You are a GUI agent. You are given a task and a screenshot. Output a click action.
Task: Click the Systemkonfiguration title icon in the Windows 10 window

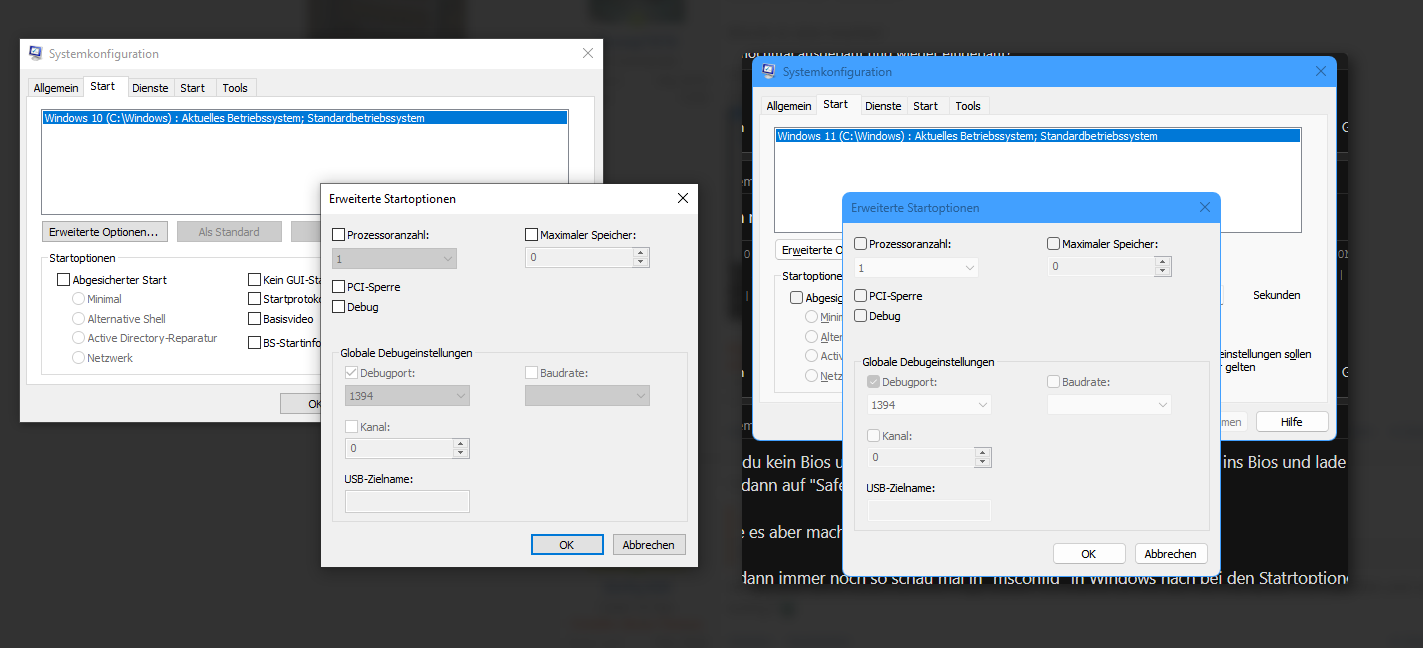pyautogui.click(x=36, y=54)
